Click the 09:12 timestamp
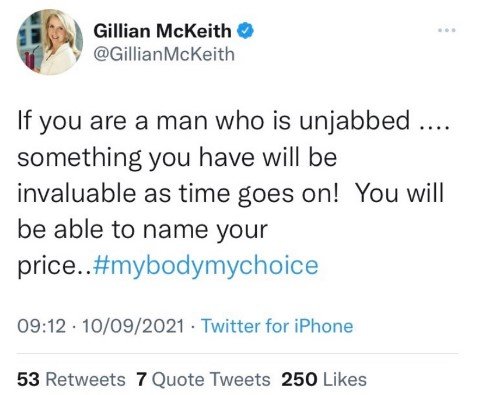 pos(42,326)
